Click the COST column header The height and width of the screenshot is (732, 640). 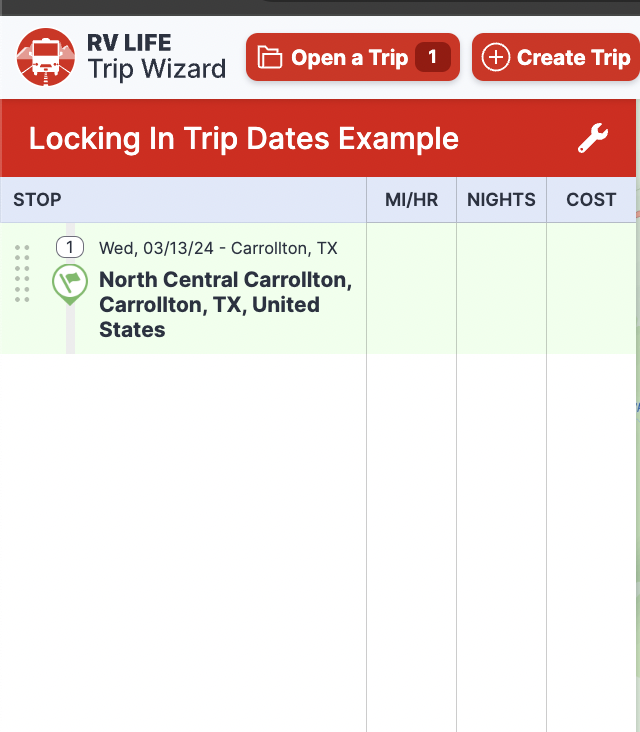click(591, 200)
